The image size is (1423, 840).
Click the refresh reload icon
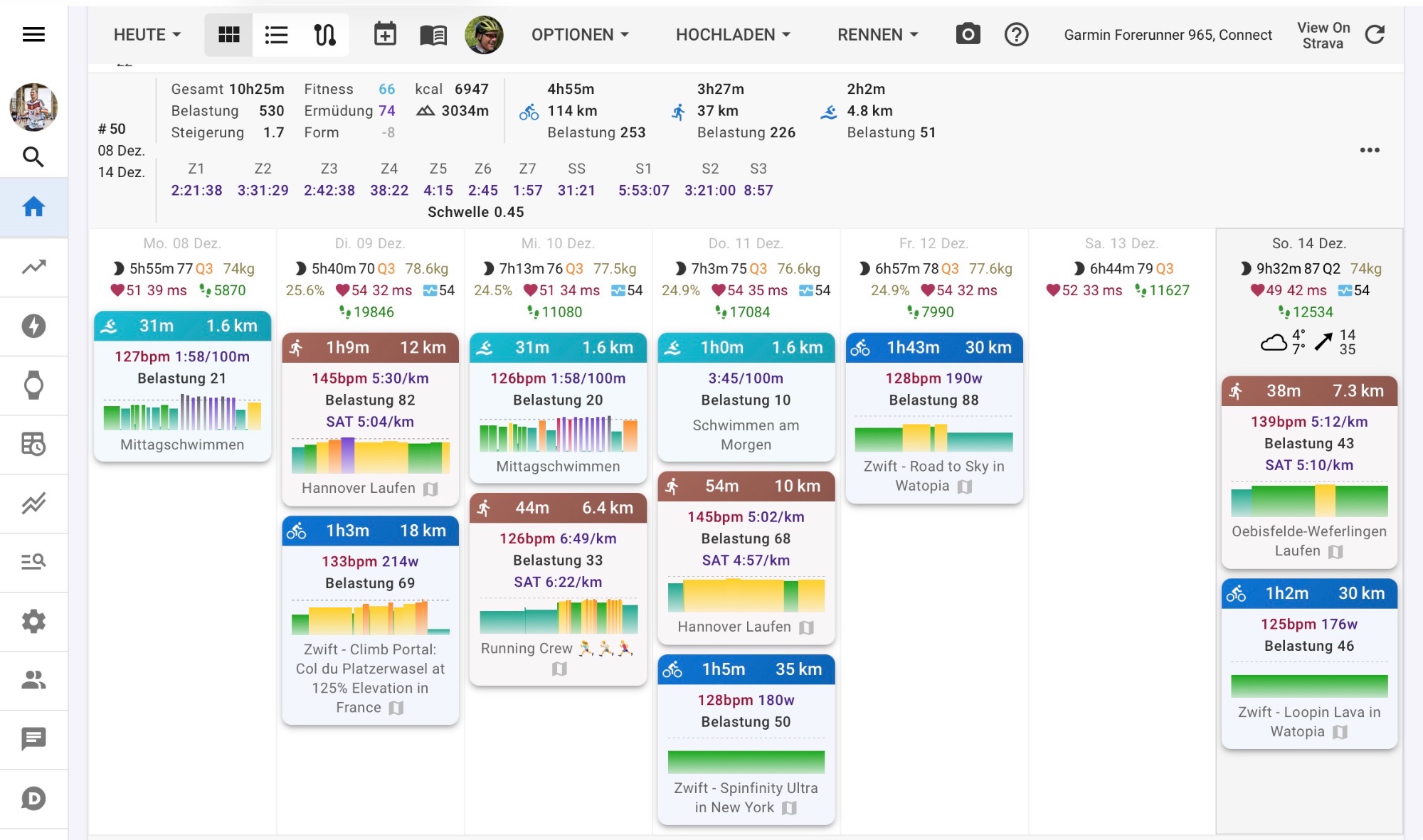[x=1375, y=34]
